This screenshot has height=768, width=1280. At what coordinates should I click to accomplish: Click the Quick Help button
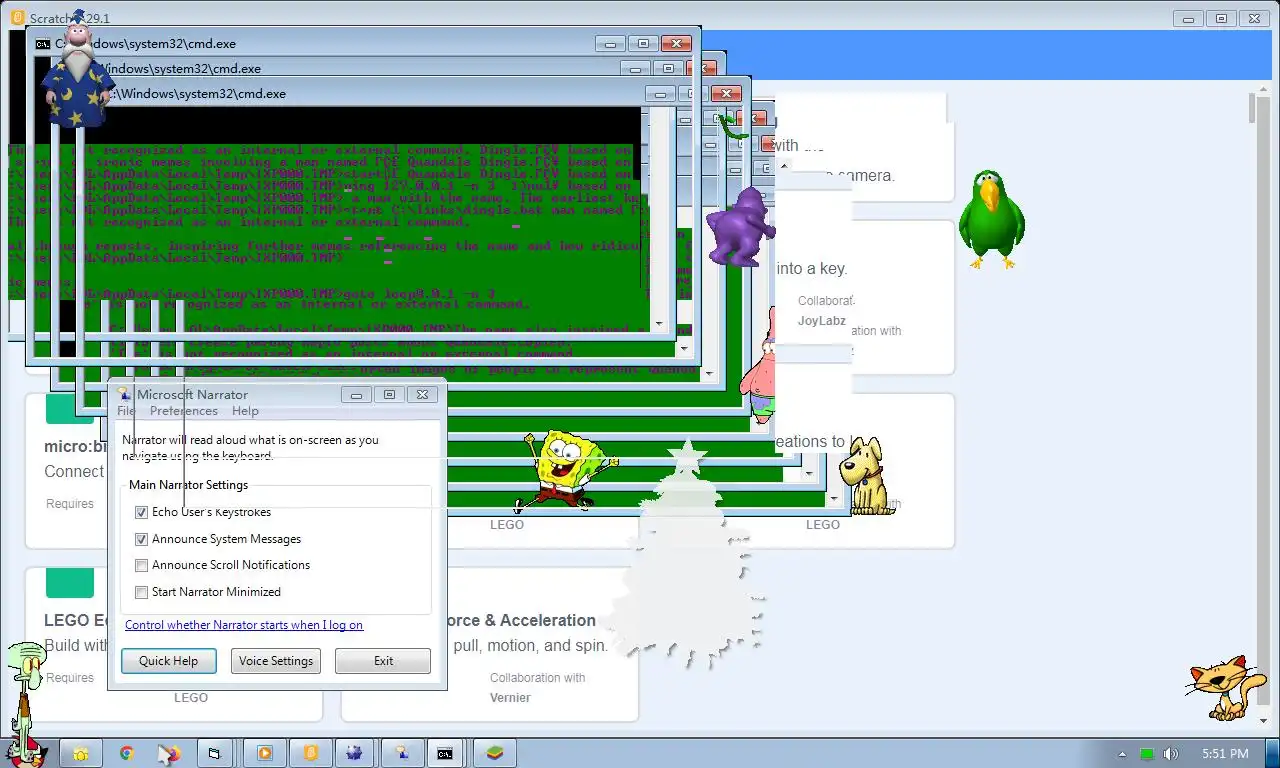(168, 661)
